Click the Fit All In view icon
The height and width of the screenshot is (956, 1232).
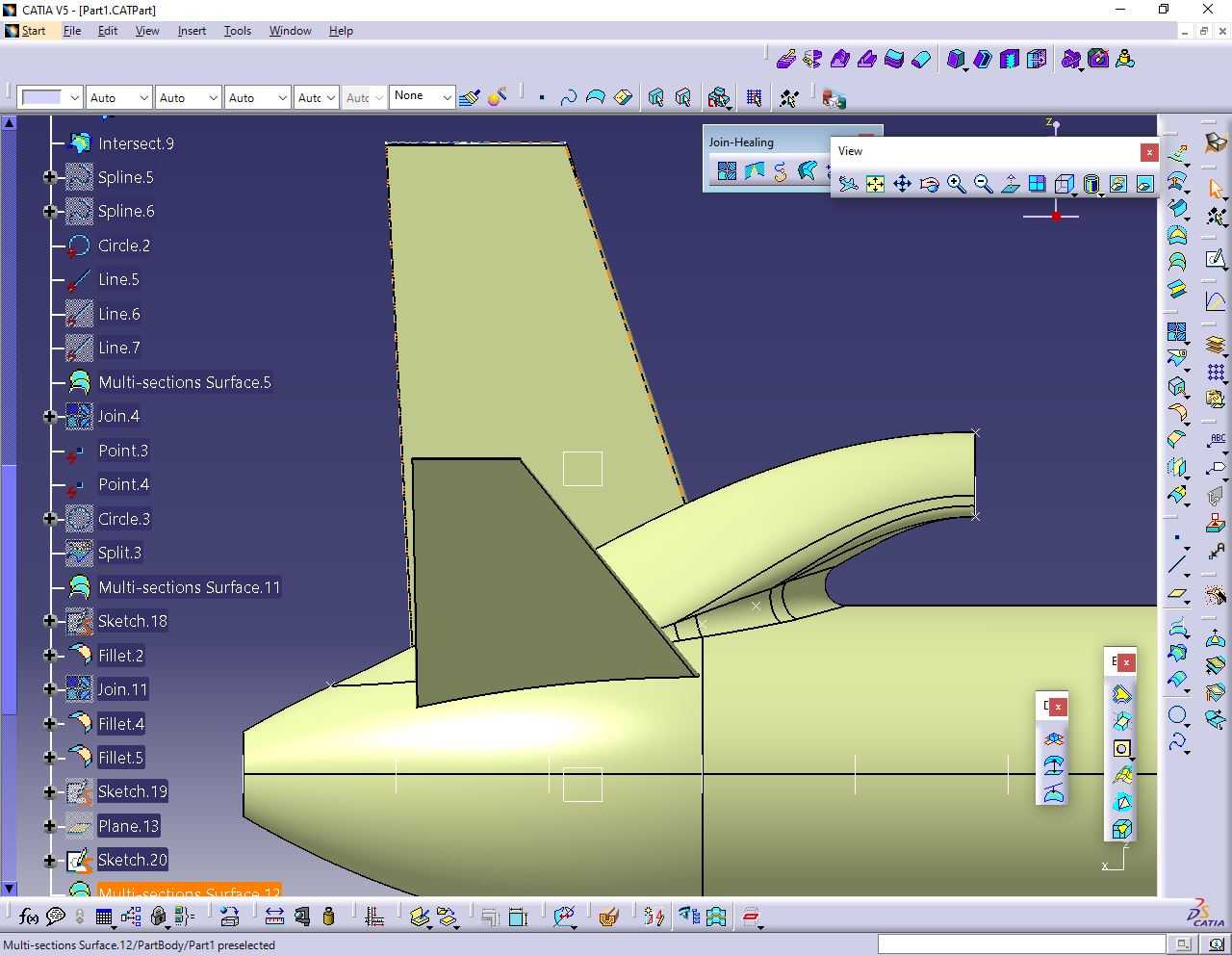pos(875,184)
